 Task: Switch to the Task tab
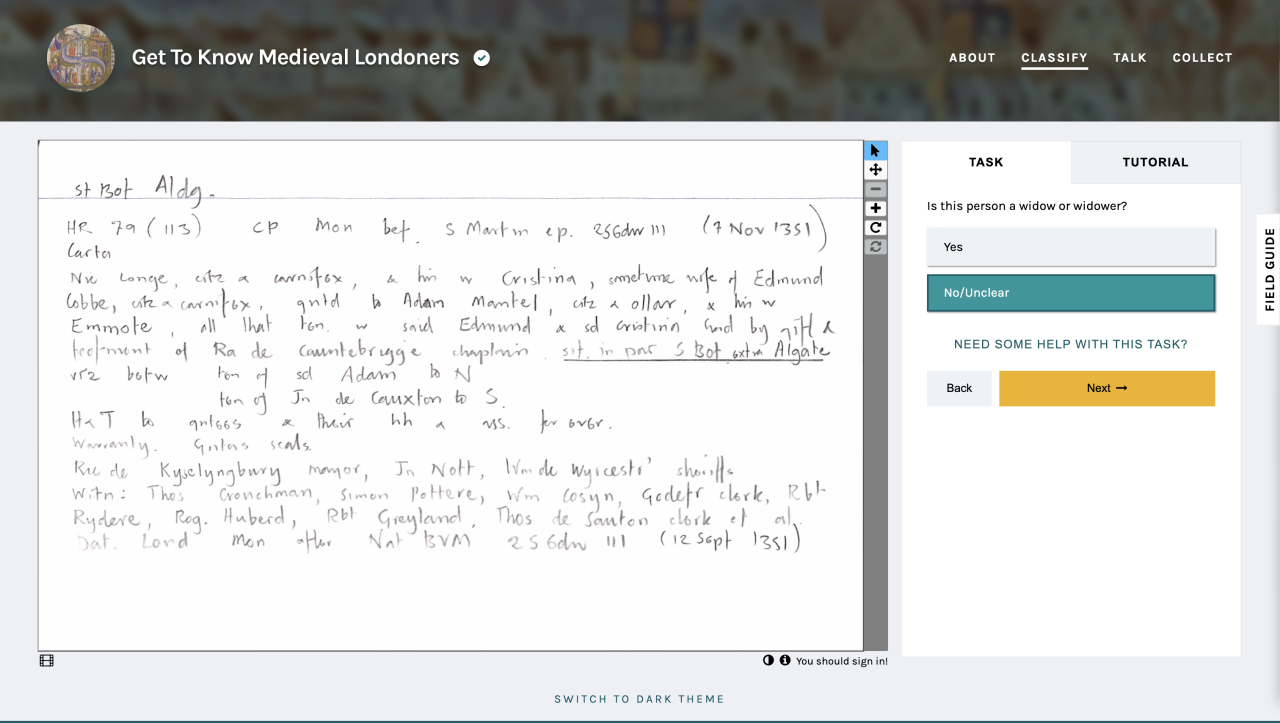[986, 162]
